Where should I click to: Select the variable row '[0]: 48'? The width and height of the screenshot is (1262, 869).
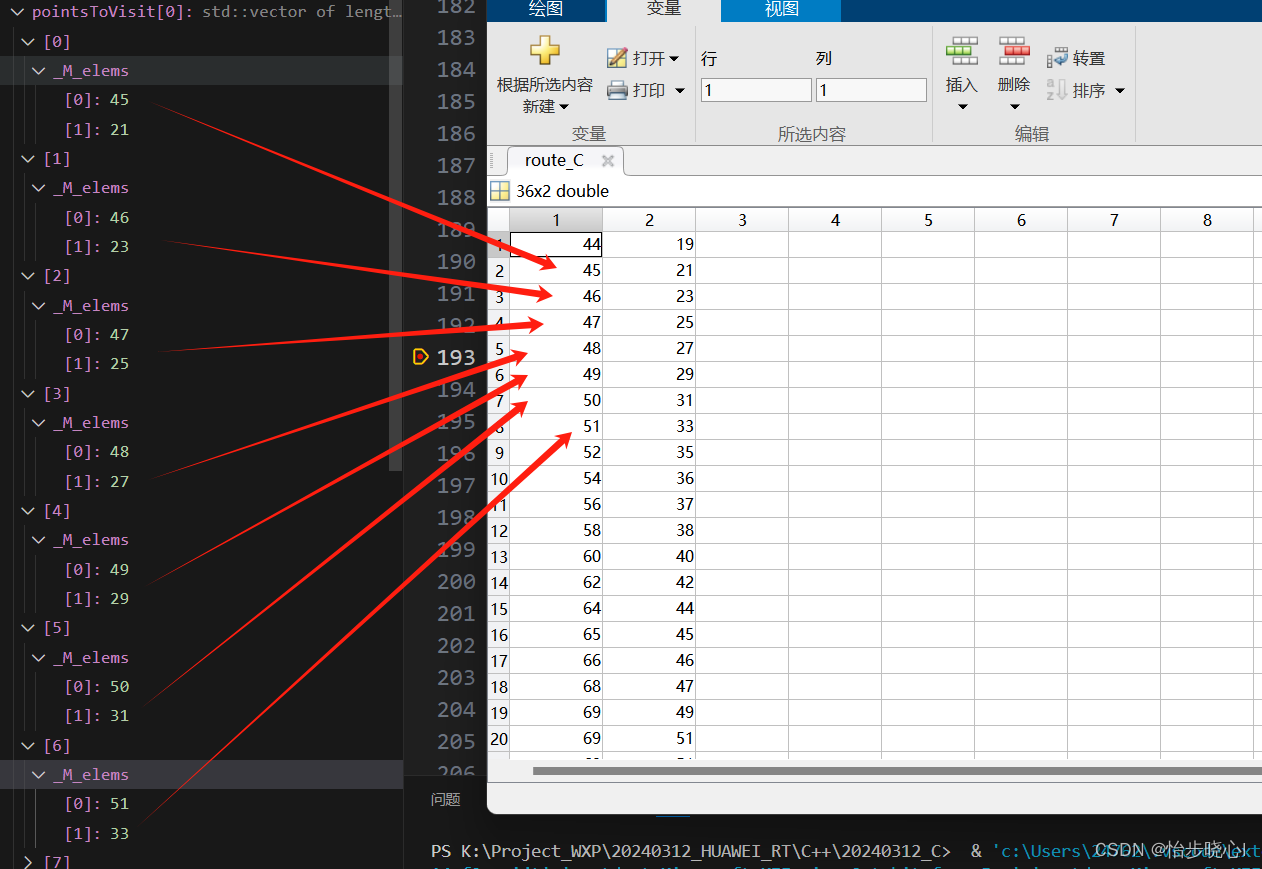(x=200, y=452)
